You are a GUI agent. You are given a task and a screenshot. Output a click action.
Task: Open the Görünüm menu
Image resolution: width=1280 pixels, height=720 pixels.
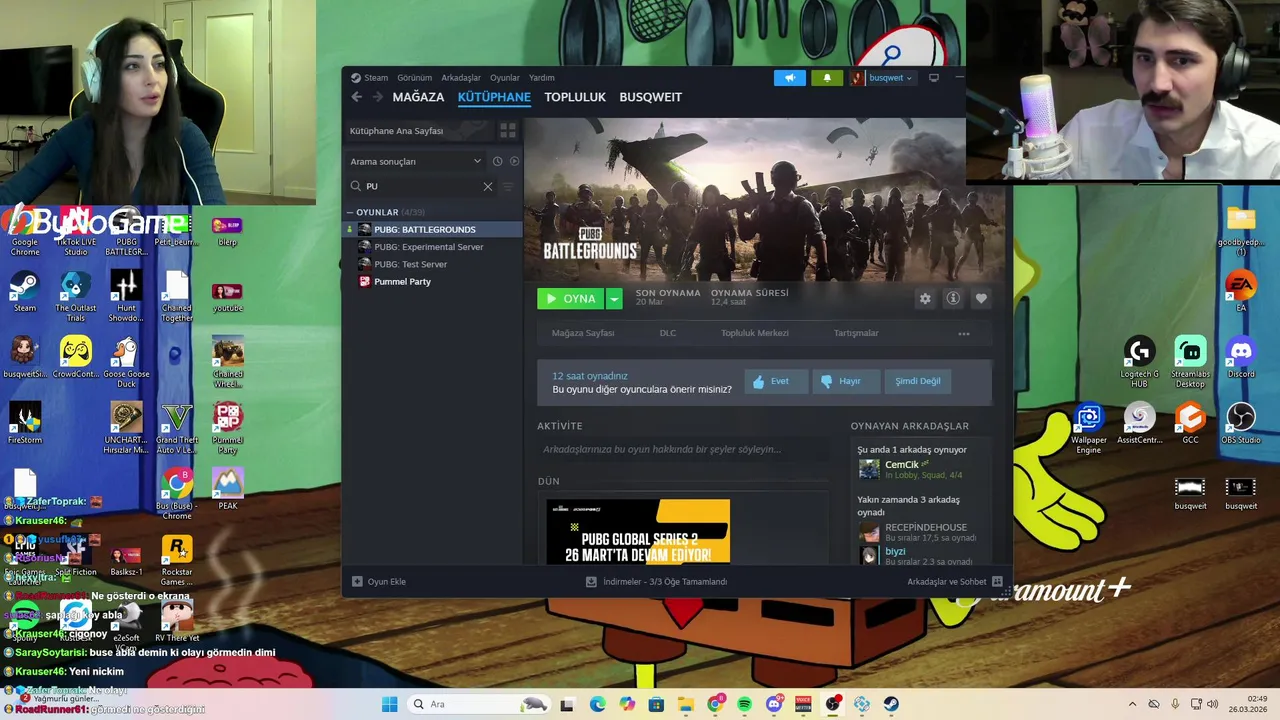point(414,77)
